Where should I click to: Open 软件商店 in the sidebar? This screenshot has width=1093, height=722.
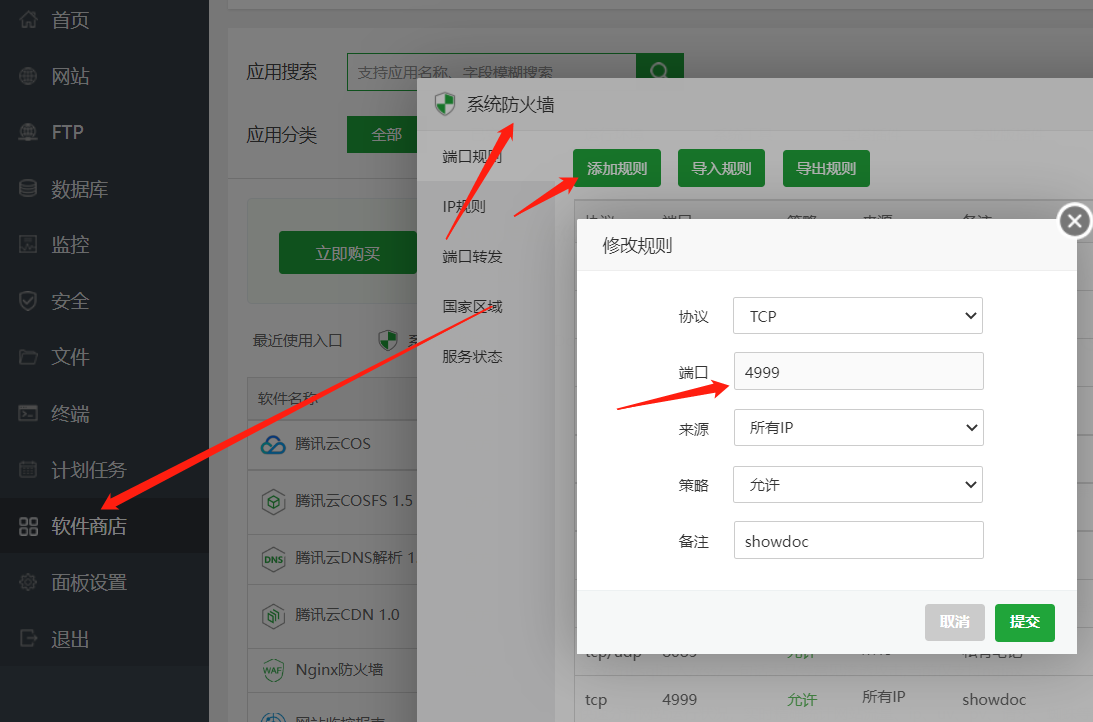point(105,525)
